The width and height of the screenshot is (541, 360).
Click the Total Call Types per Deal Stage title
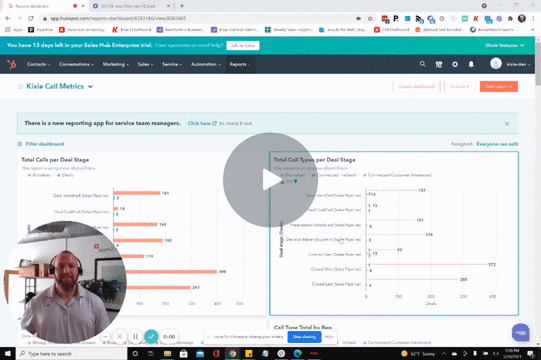coord(314,160)
